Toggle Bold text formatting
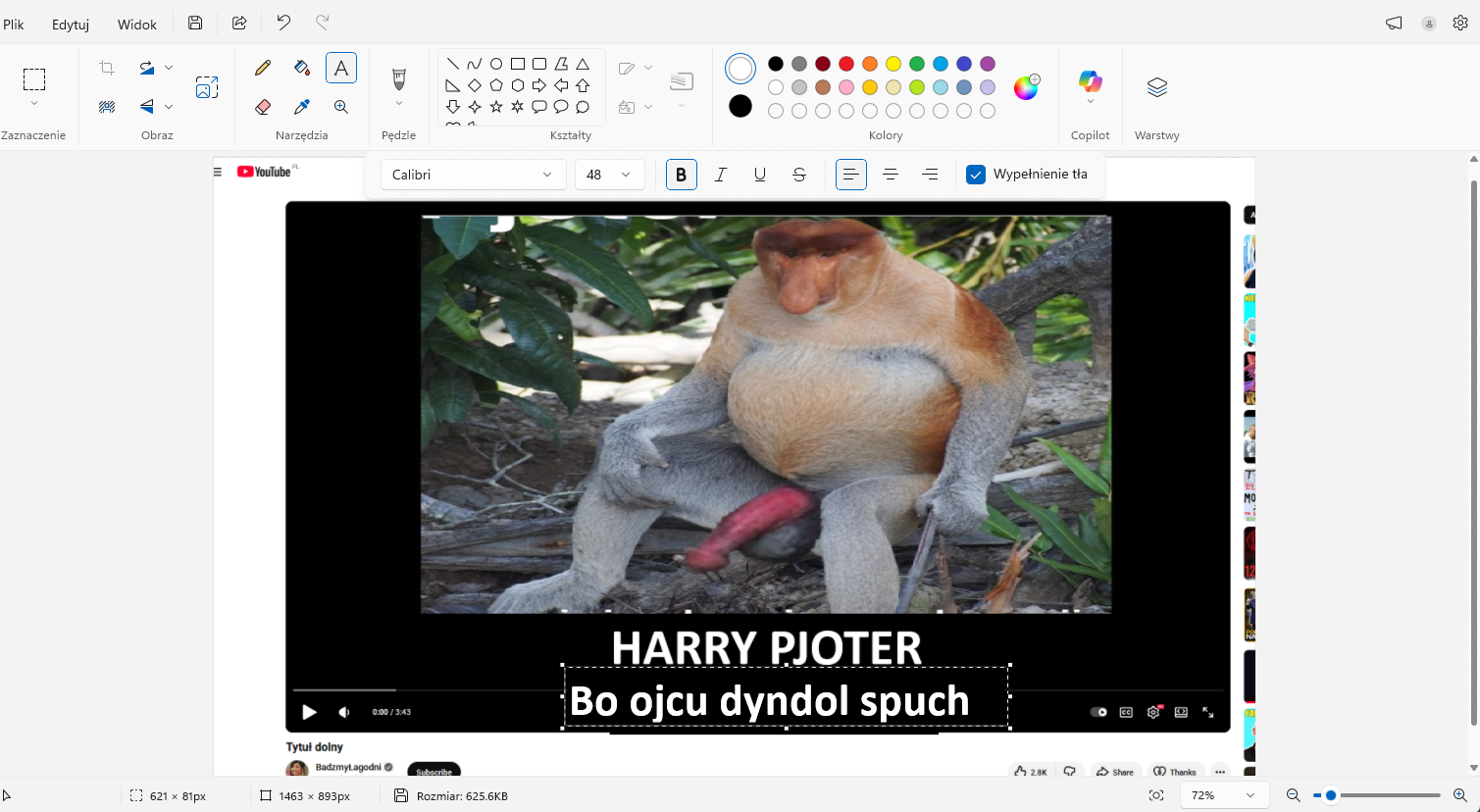This screenshot has height=812, width=1480. pos(682,175)
